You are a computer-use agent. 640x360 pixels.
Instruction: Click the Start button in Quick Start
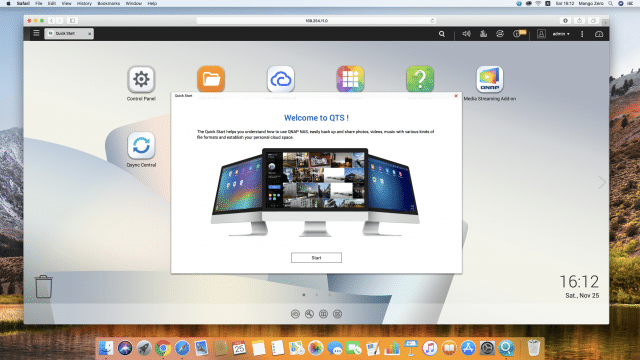pos(316,258)
